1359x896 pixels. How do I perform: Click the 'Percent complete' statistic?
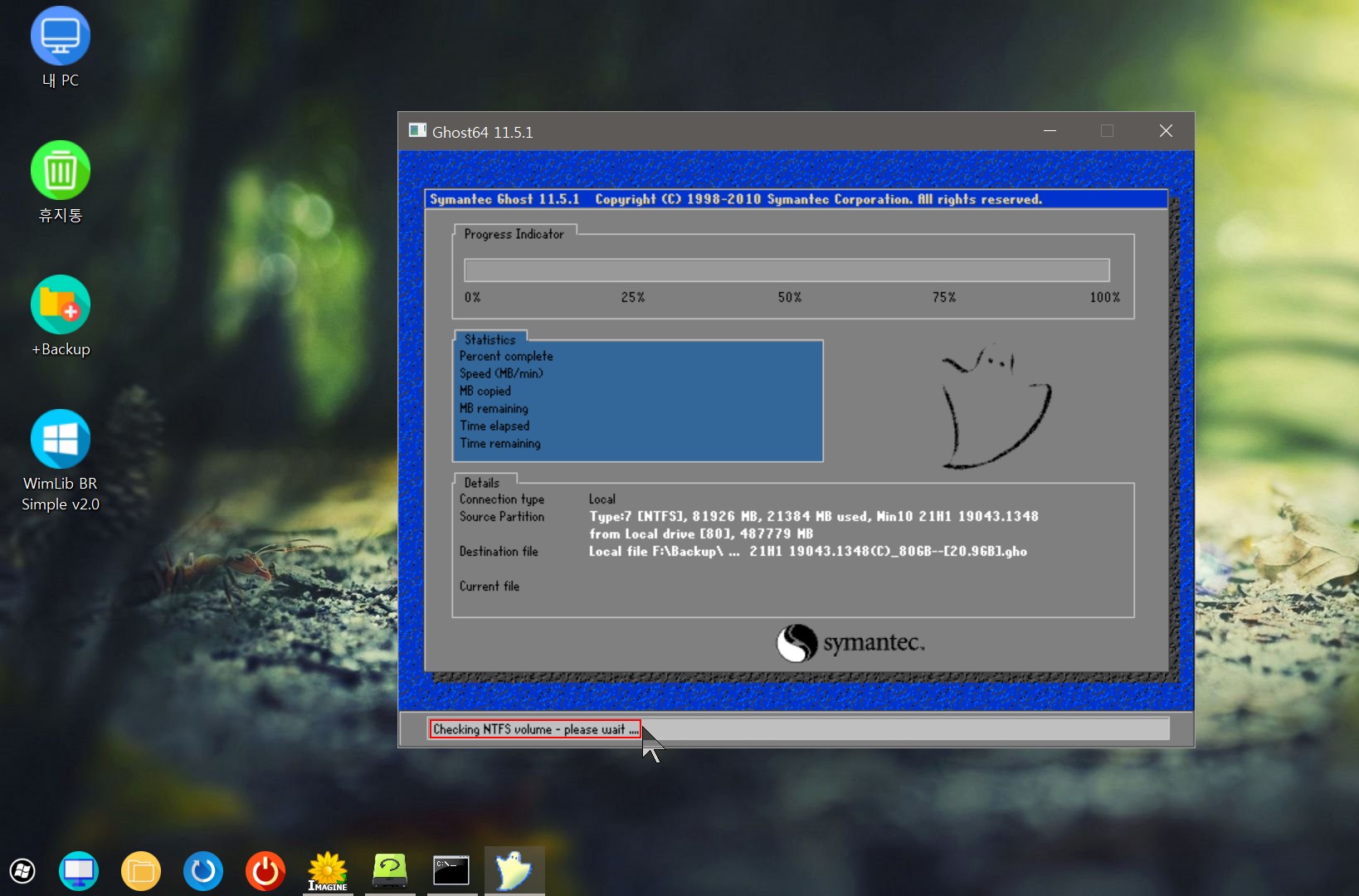point(506,356)
